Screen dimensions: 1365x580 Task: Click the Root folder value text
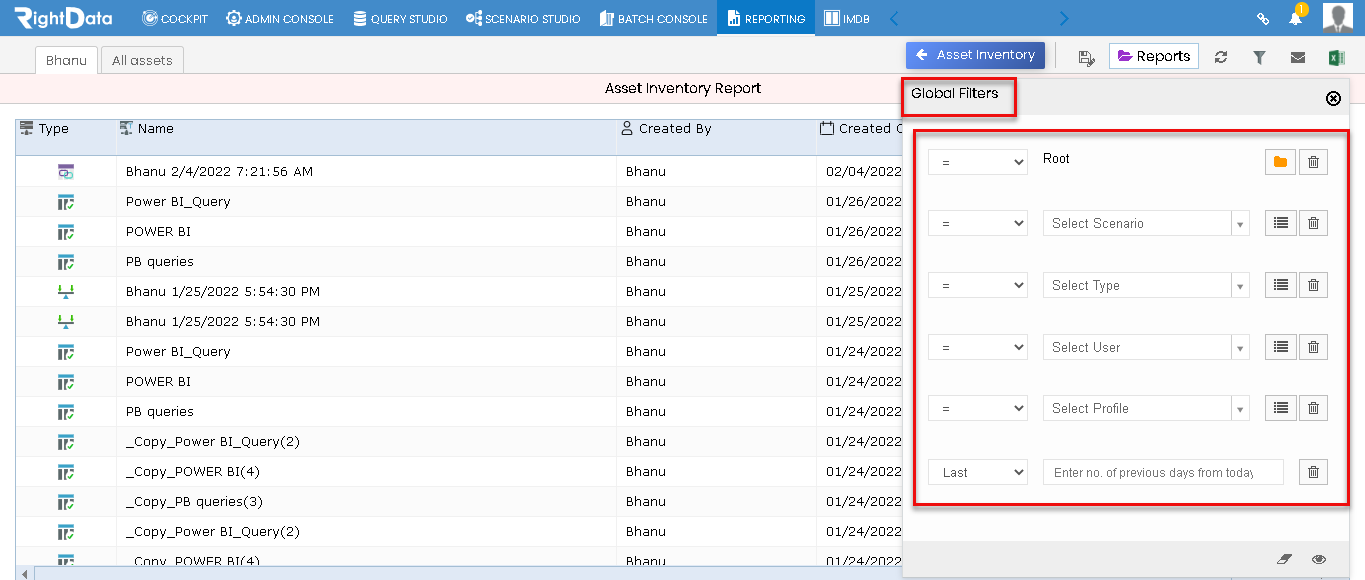click(x=1056, y=158)
